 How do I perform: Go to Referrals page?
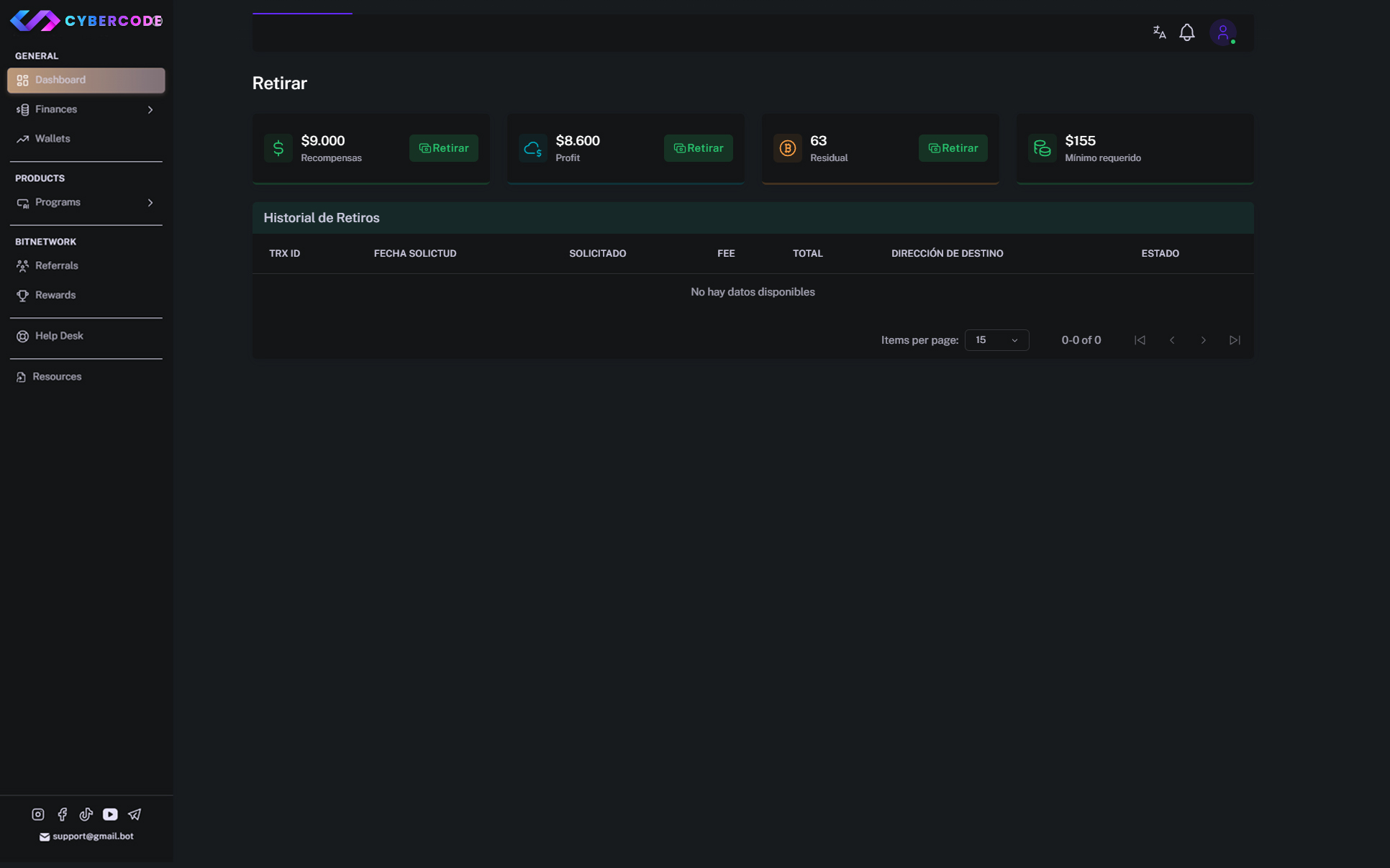click(56, 266)
